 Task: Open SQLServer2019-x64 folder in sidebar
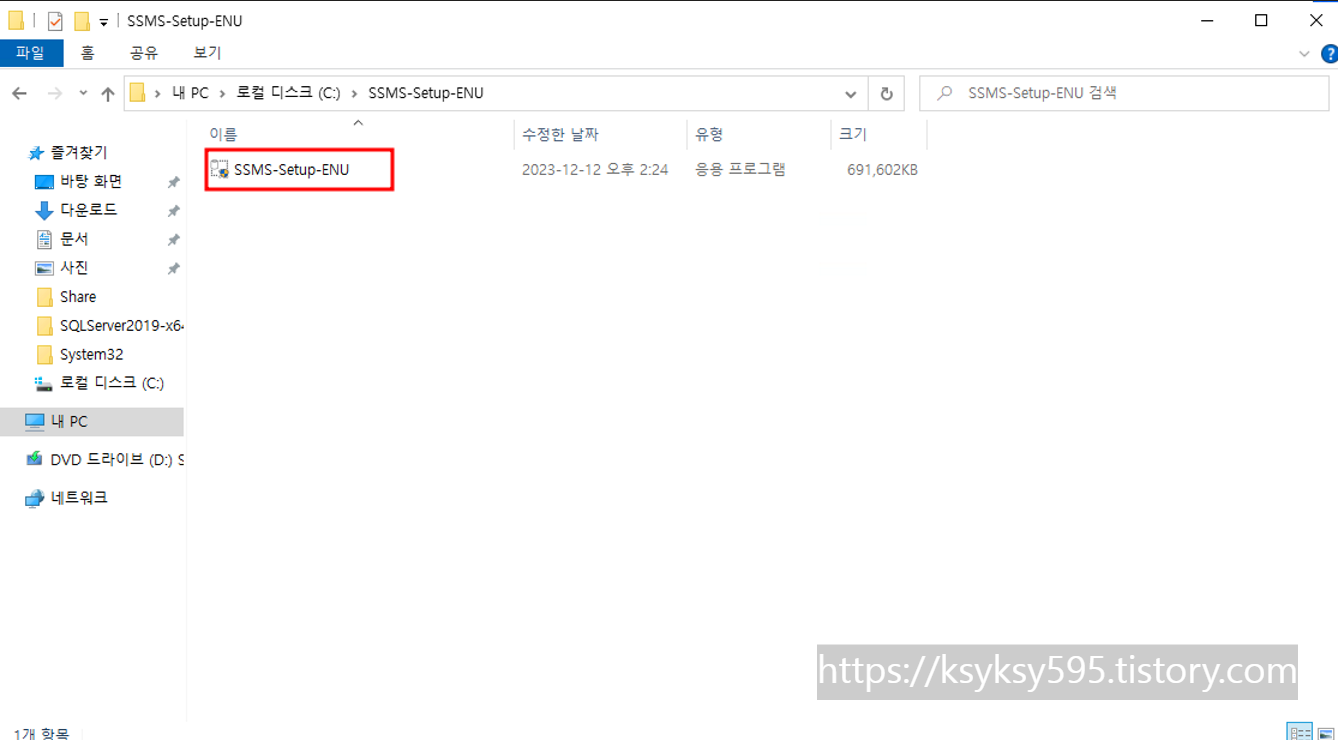(x=121, y=326)
